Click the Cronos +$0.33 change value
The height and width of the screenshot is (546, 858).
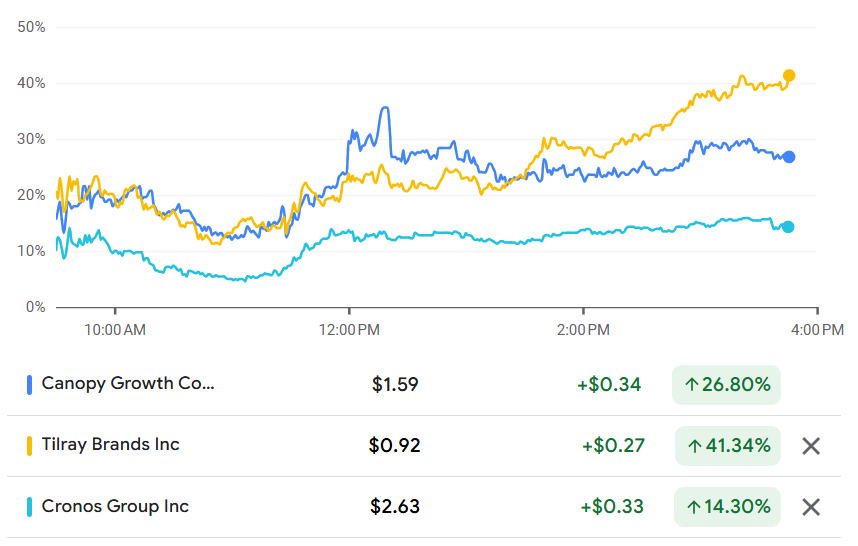click(x=611, y=507)
